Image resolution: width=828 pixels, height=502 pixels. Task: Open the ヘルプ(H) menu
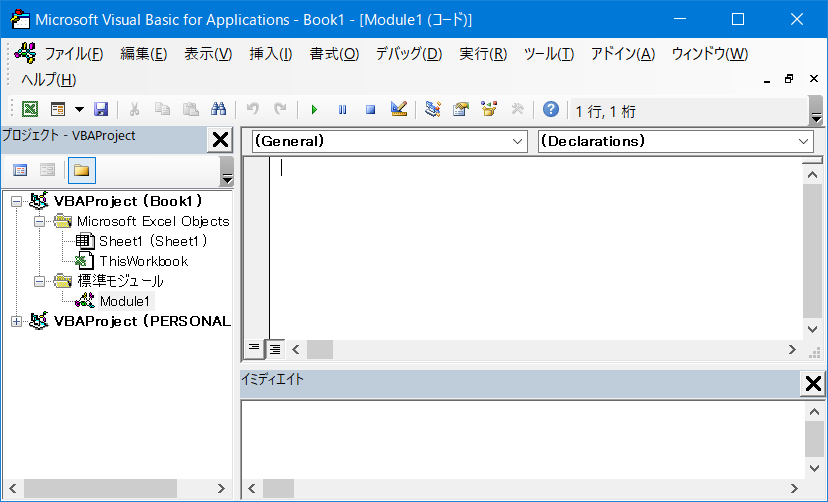pyautogui.click(x=49, y=80)
